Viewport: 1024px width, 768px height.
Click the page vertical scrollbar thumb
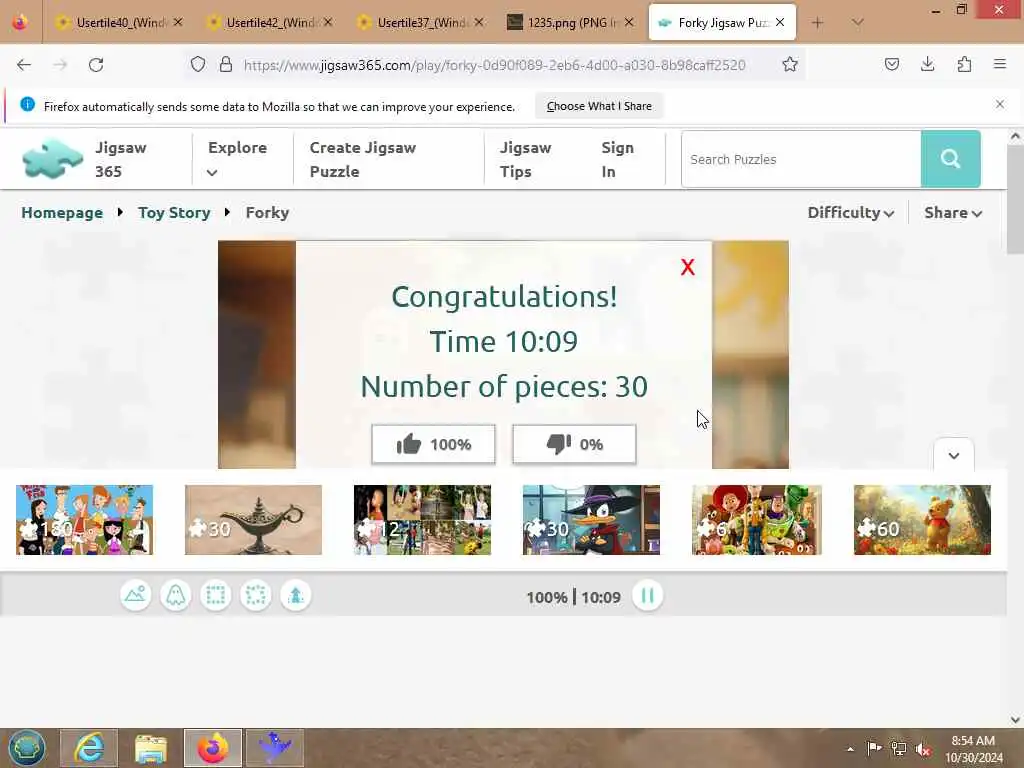point(1015,199)
